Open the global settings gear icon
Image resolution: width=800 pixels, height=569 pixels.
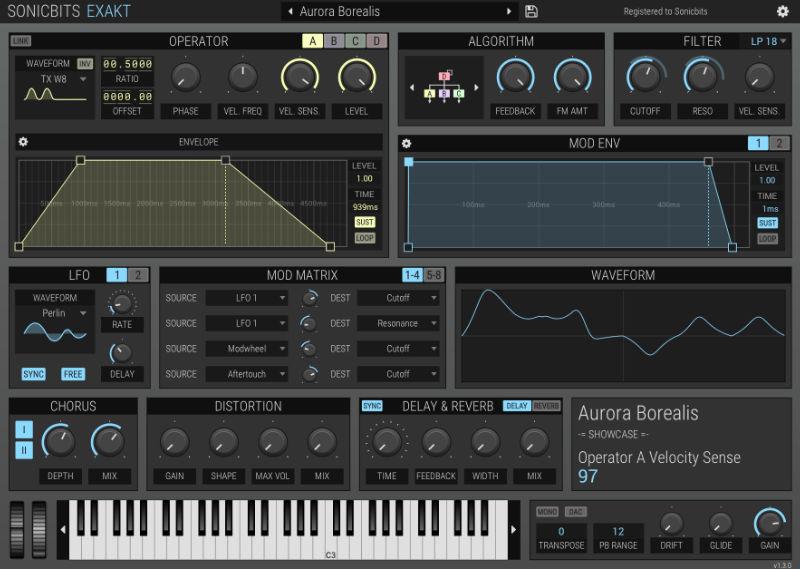(782, 12)
